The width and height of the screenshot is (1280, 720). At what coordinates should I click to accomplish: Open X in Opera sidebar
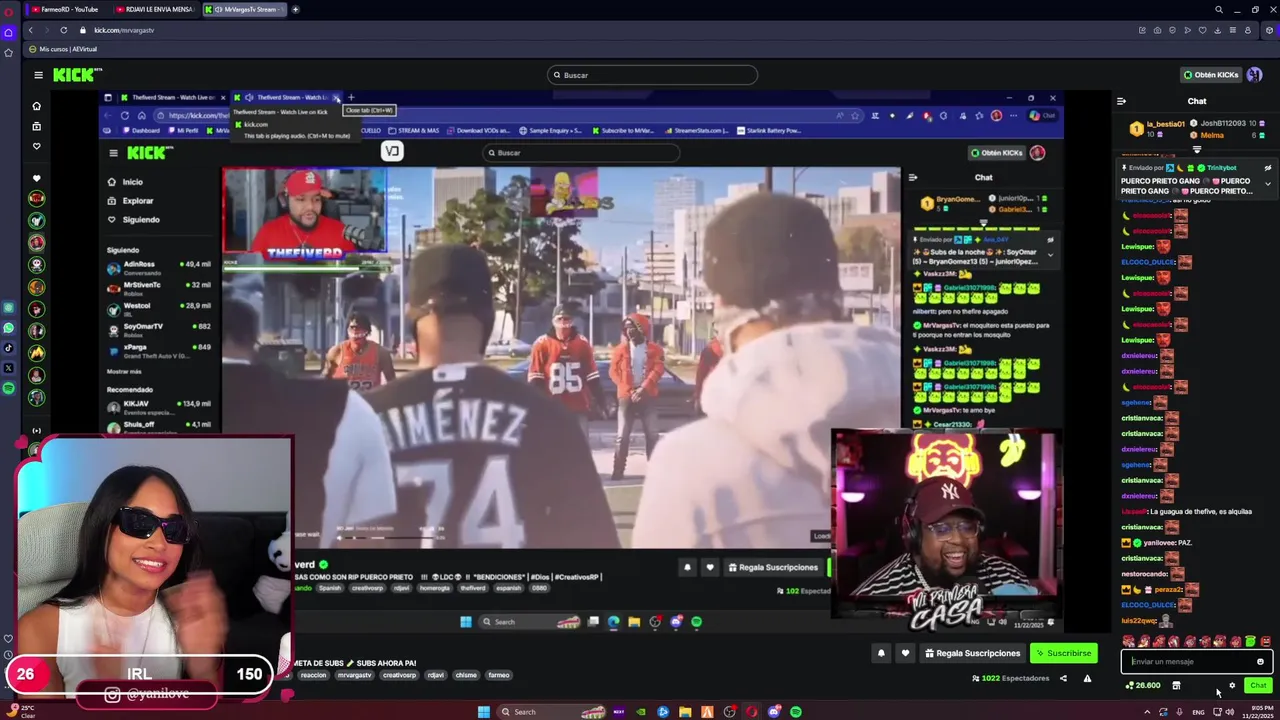9,368
